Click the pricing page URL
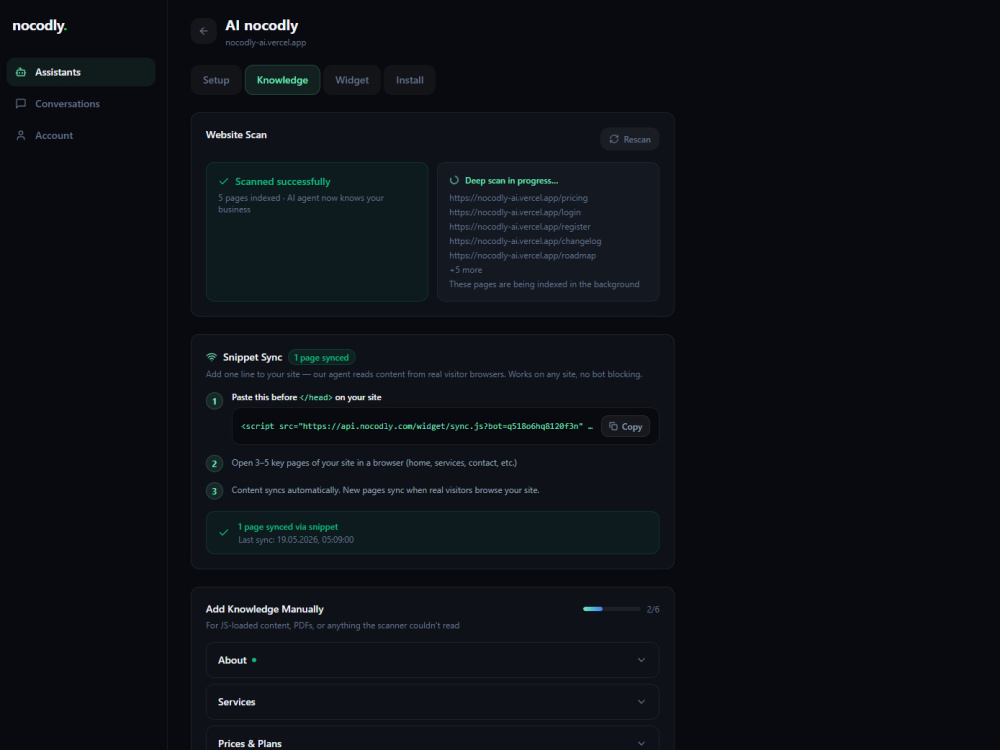The height and width of the screenshot is (750, 1000). [x=518, y=198]
